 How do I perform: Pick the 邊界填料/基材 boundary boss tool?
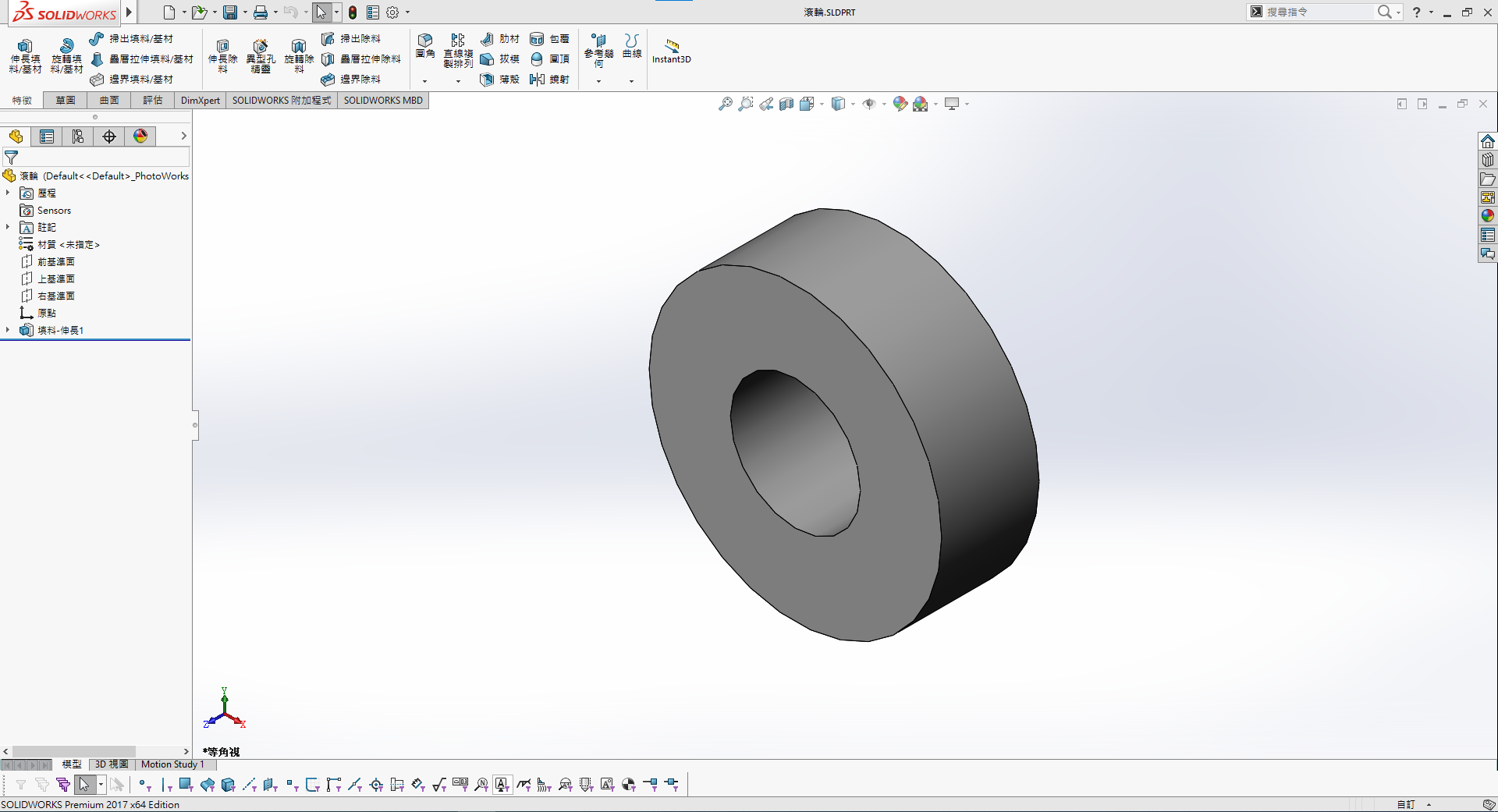[x=131, y=80]
